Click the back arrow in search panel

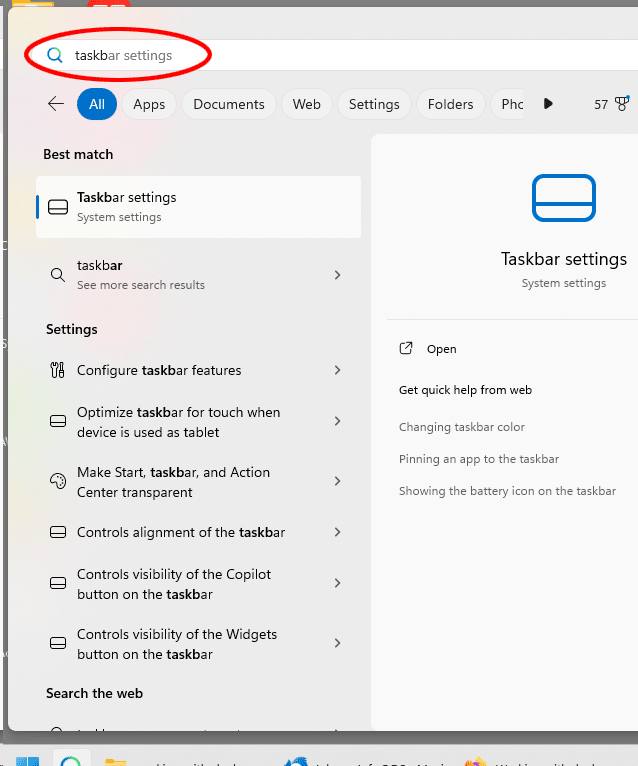click(56, 104)
